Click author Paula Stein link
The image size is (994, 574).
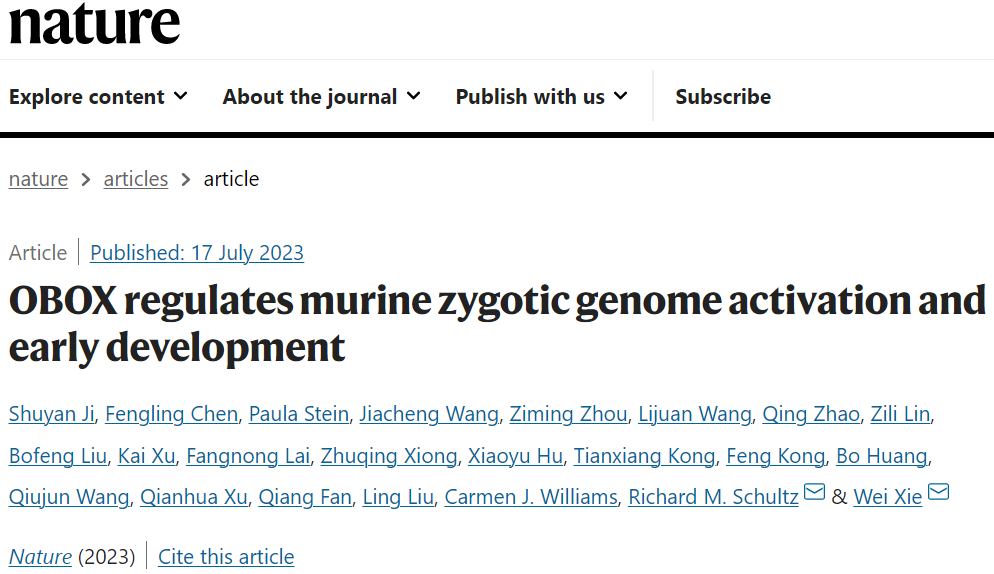(x=298, y=414)
